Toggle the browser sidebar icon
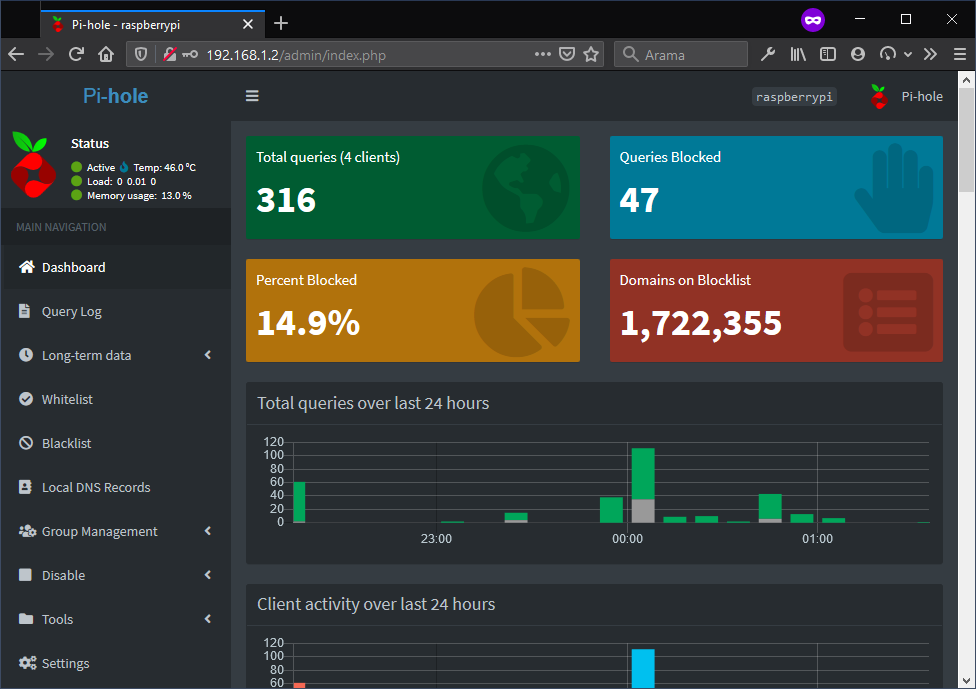The image size is (976, 689). click(x=828, y=55)
